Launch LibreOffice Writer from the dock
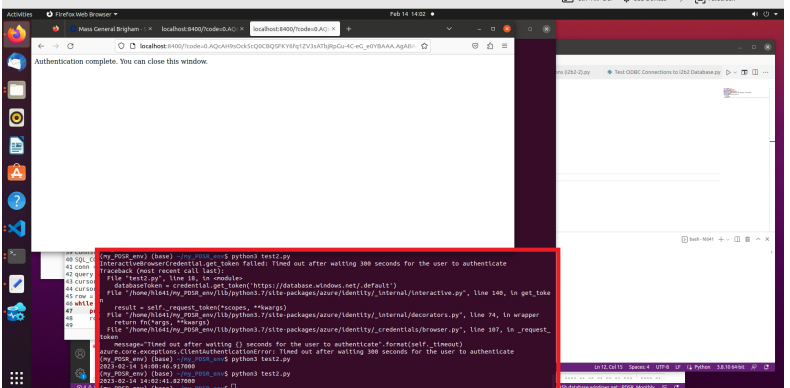Screen dimensions: 790x388 16,146
